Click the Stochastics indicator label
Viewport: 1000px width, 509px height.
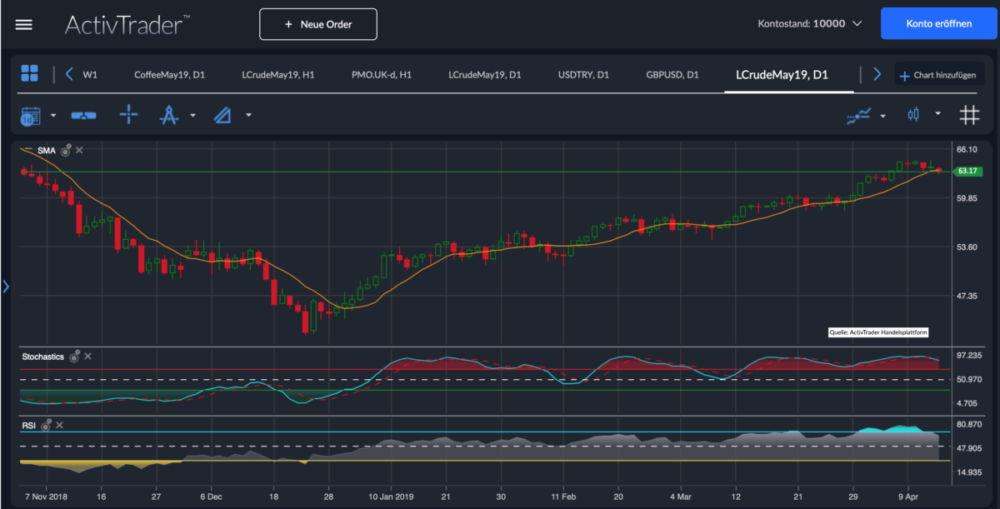43,357
